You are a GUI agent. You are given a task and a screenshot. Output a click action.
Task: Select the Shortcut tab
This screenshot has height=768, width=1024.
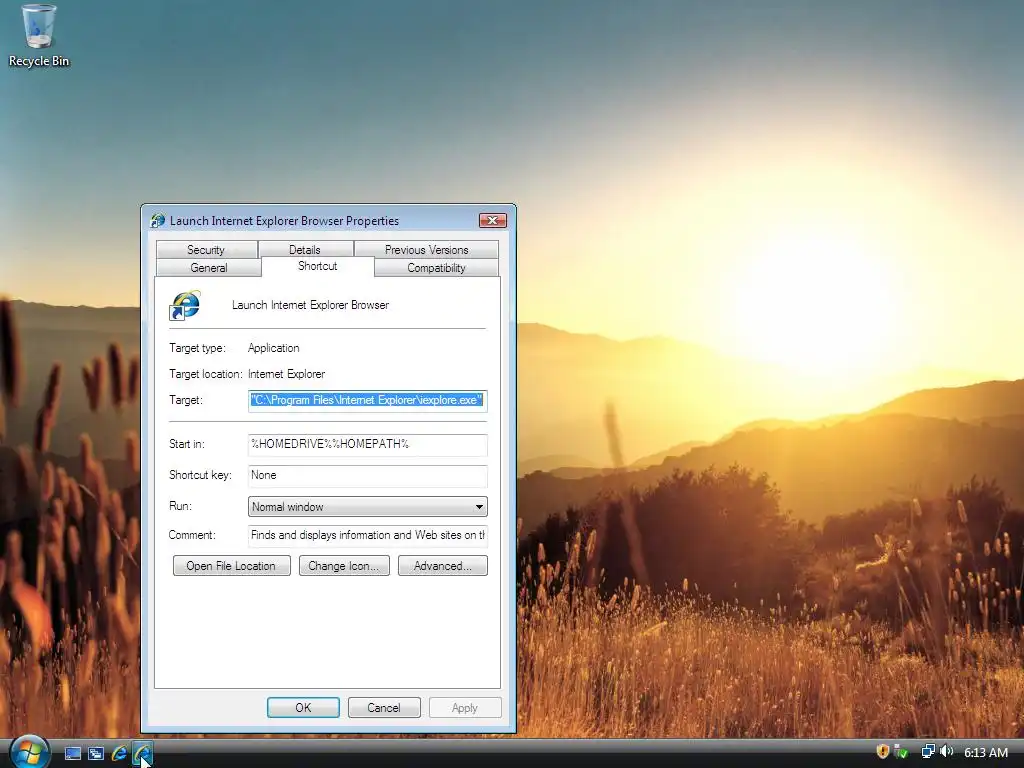pos(317,266)
